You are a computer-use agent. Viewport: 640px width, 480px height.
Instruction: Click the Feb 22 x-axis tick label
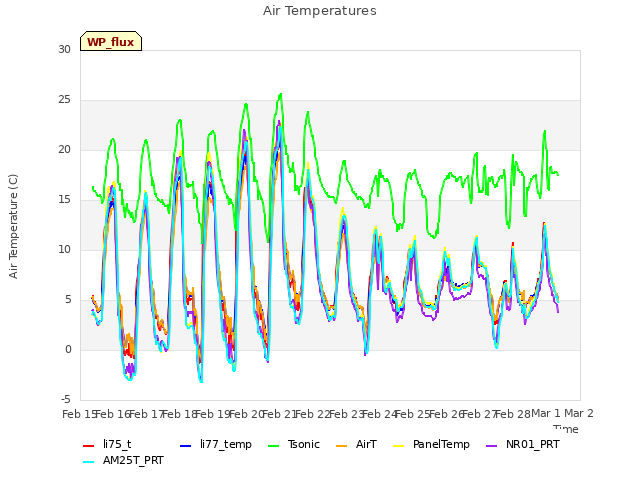[x=312, y=414]
